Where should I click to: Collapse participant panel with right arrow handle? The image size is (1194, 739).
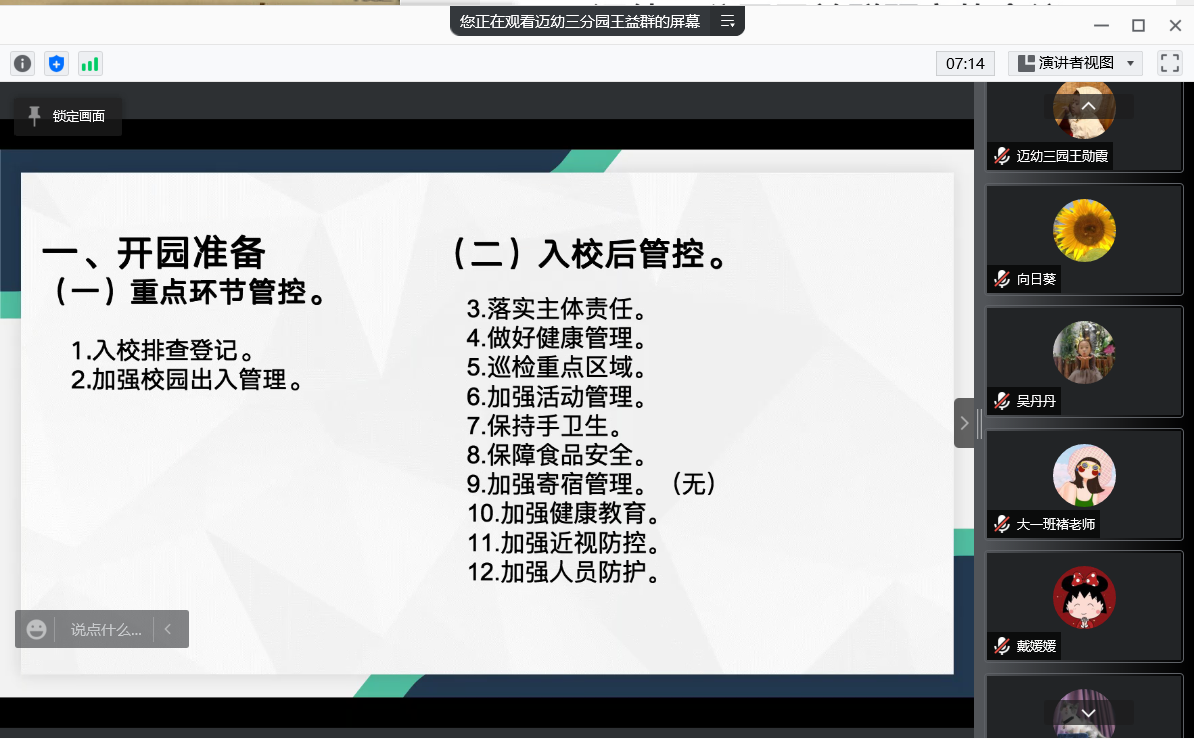pyautogui.click(x=964, y=423)
